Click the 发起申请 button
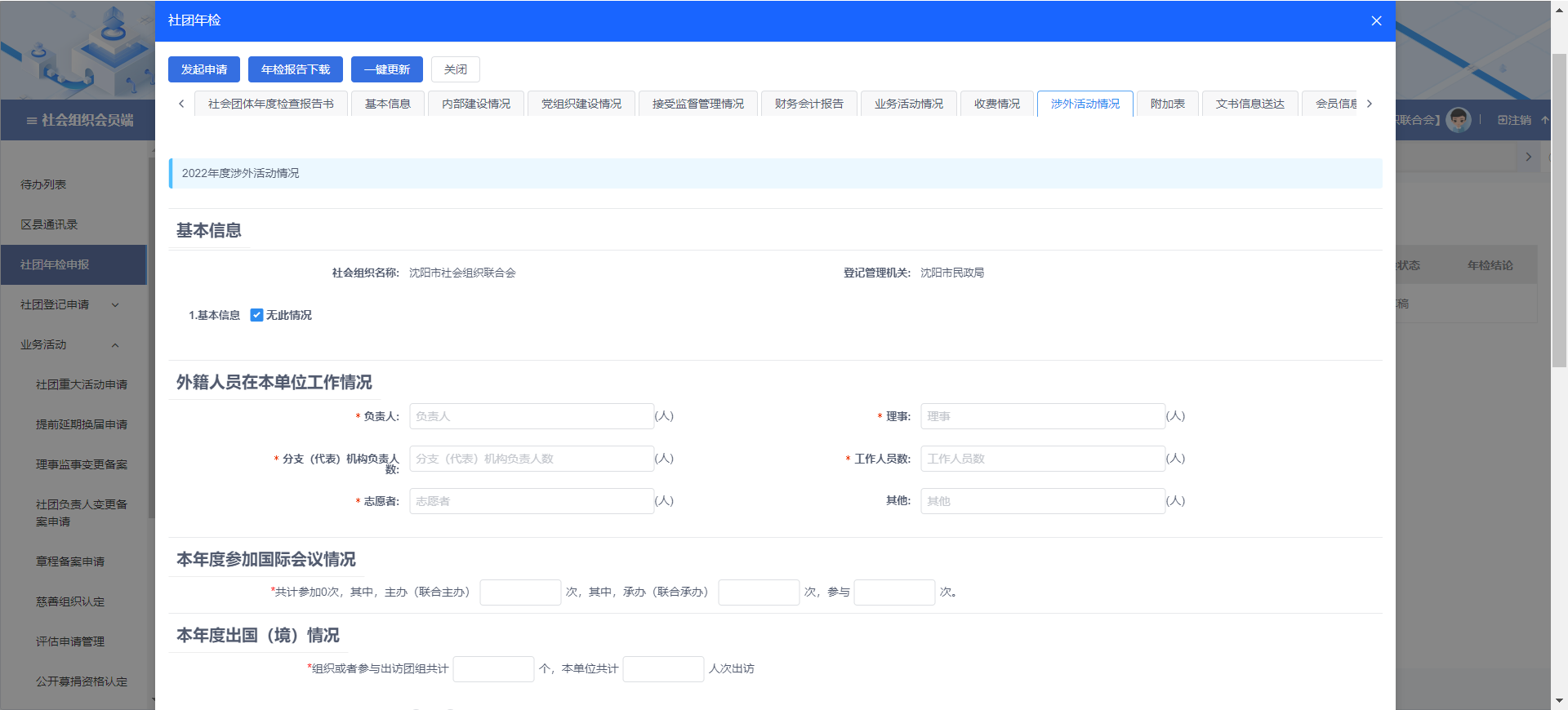This screenshot has height=710, width=1568. click(x=204, y=69)
